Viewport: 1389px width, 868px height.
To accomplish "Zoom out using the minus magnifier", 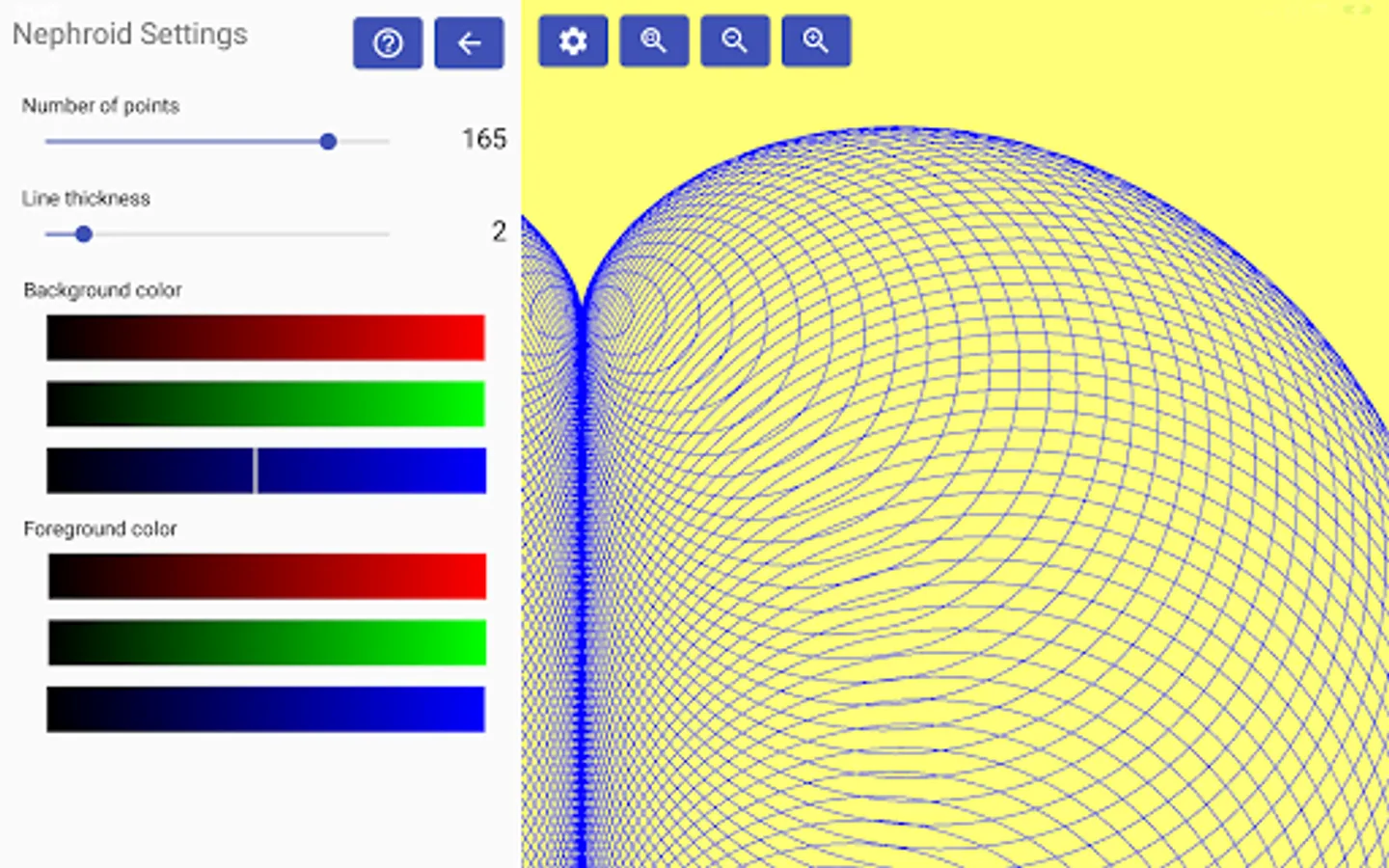I will coord(735,41).
